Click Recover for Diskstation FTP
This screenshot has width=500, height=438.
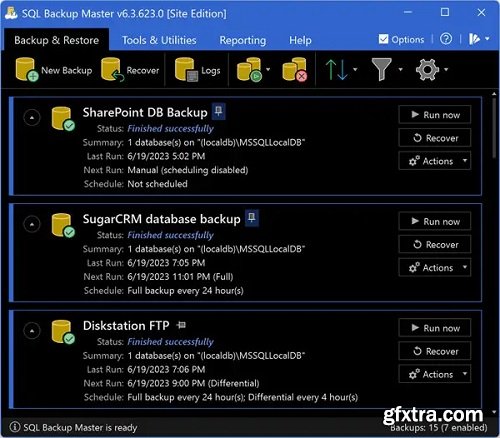pos(435,351)
